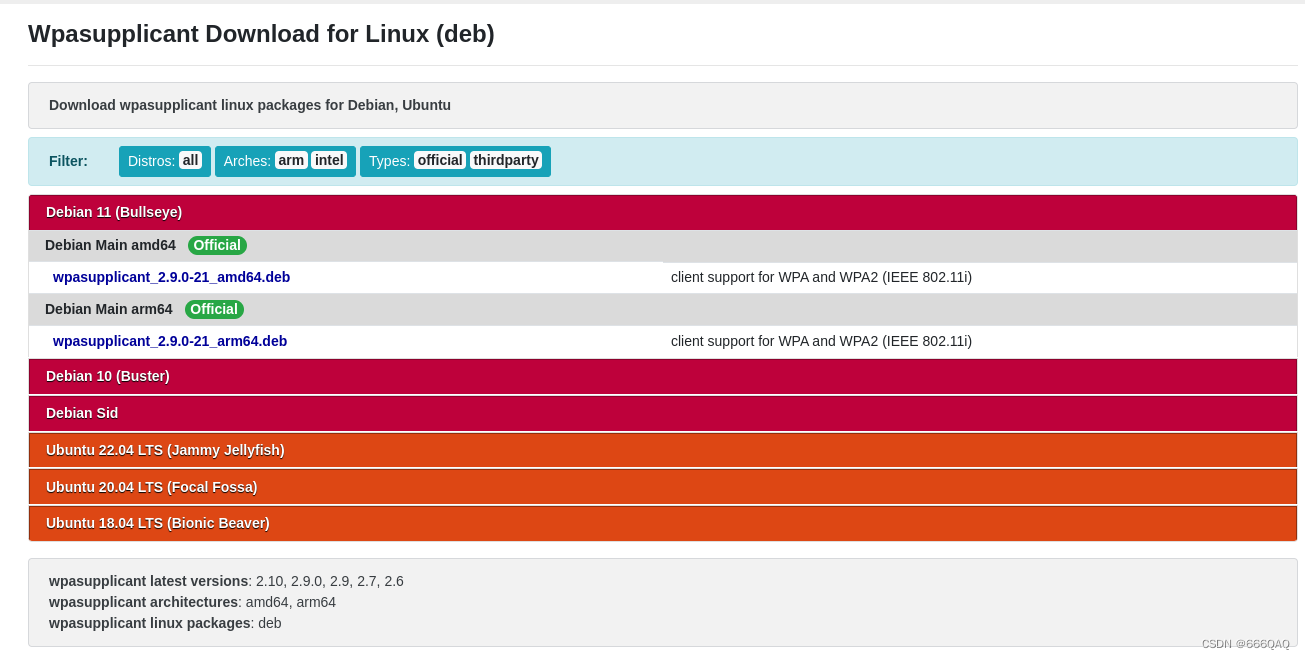Select the Debian Main amd64 repository row
The height and width of the screenshot is (659, 1305).
pos(110,245)
